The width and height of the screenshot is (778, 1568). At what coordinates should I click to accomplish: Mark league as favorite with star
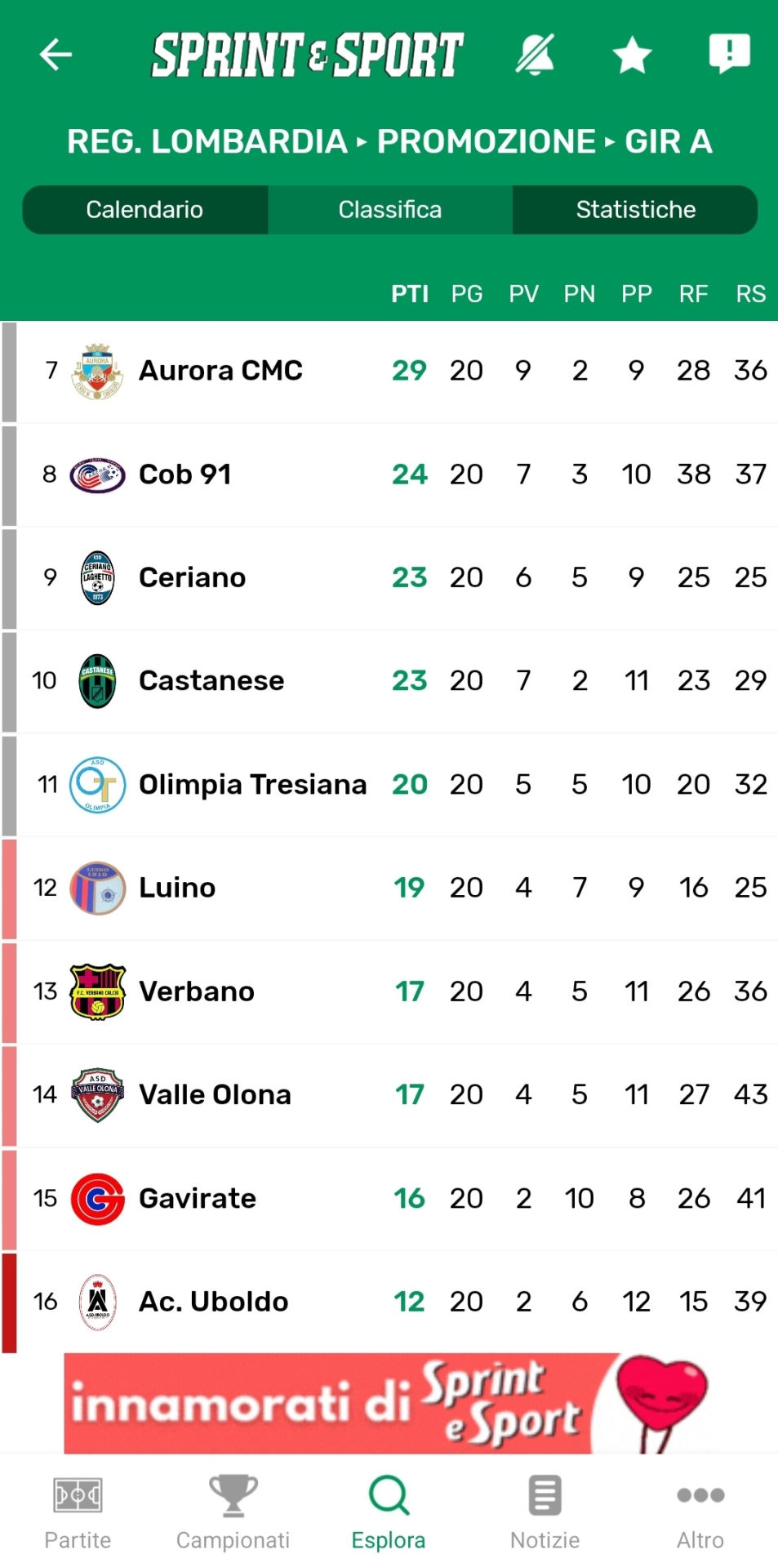pyautogui.click(x=632, y=56)
